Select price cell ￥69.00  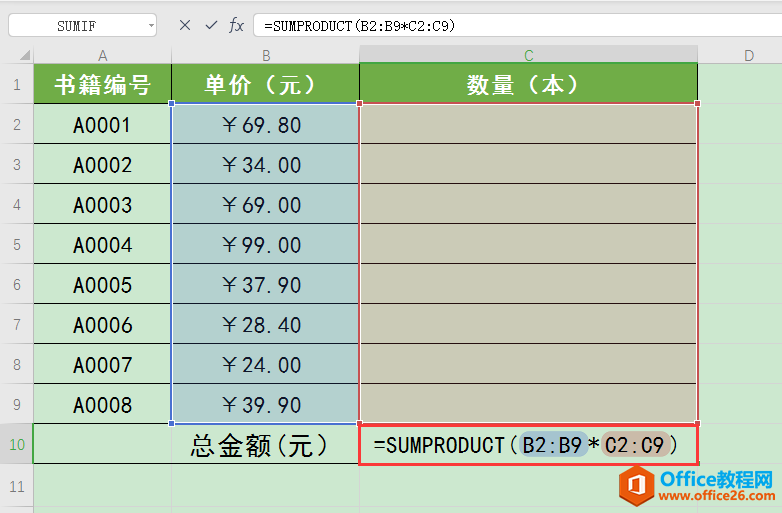(265, 204)
